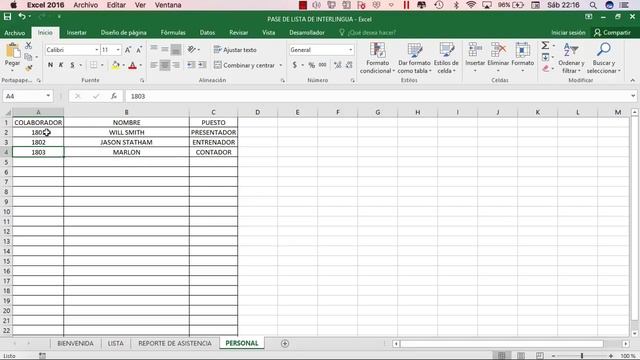Click the cell borders icon
The height and width of the screenshot is (360, 640).
93,65
